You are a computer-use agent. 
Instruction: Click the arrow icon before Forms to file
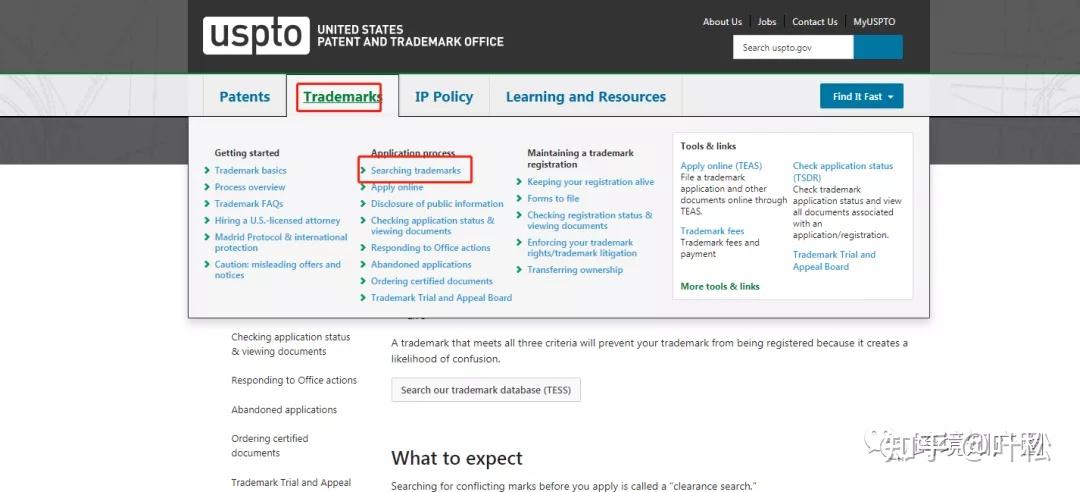tap(519, 198)
